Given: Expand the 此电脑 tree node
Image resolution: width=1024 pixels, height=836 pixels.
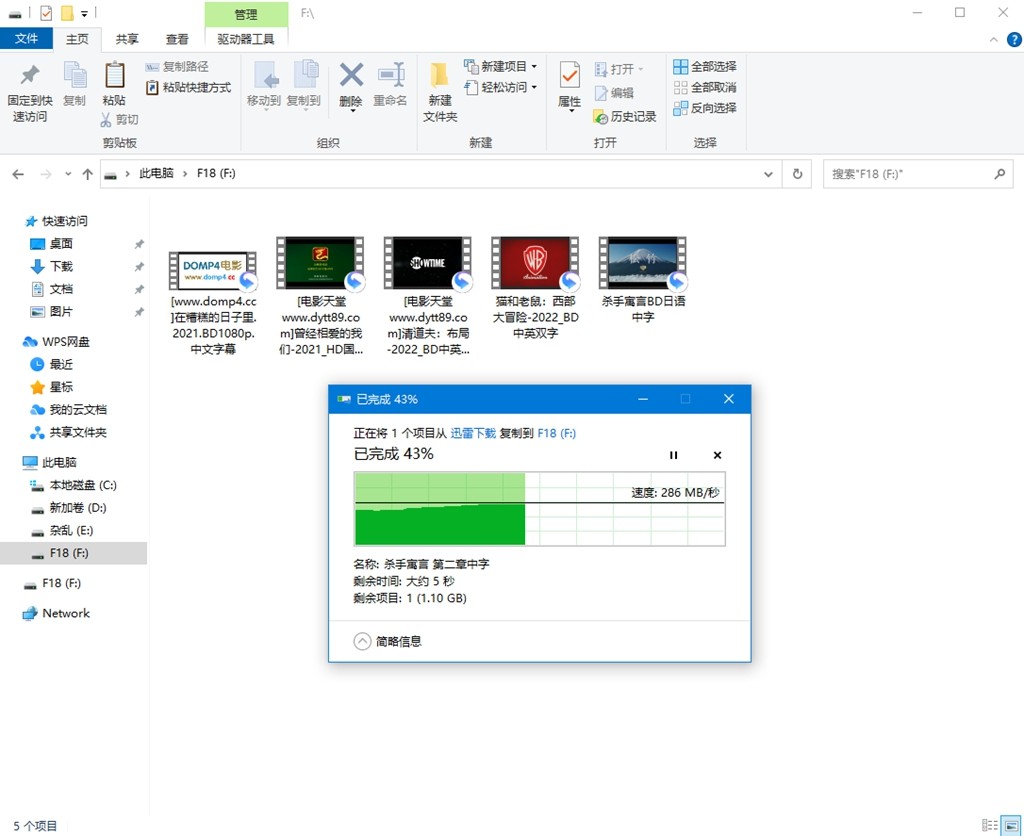Looking at the screenshot, I should (23, 462).
